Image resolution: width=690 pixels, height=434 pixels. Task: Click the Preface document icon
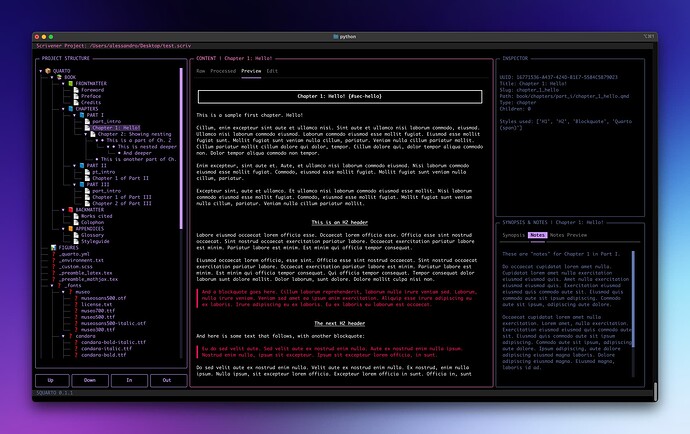pos(76,96)
